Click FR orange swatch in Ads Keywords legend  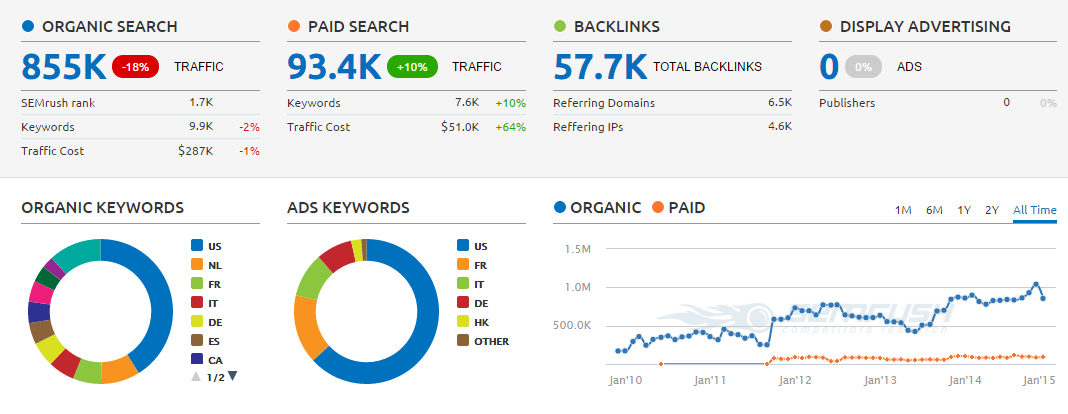463,264
